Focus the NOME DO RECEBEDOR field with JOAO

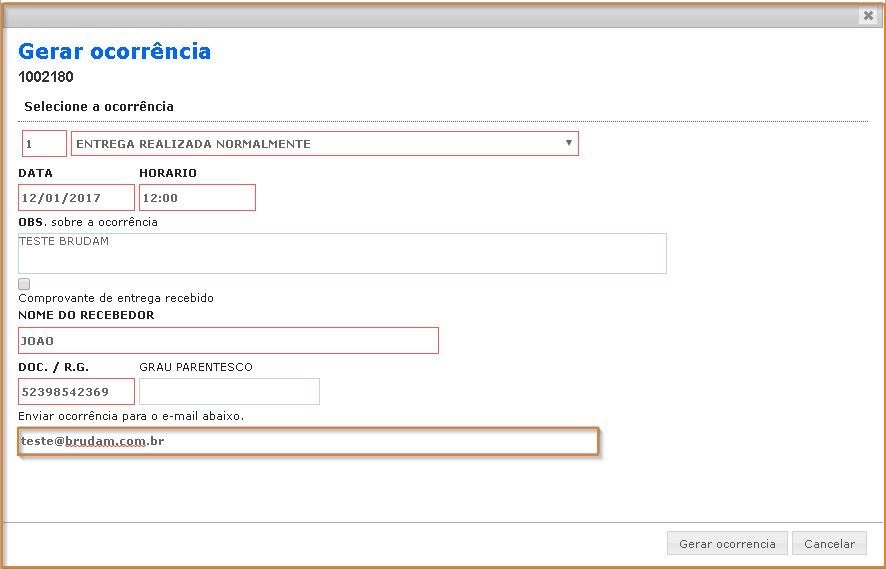coord(228,341)
